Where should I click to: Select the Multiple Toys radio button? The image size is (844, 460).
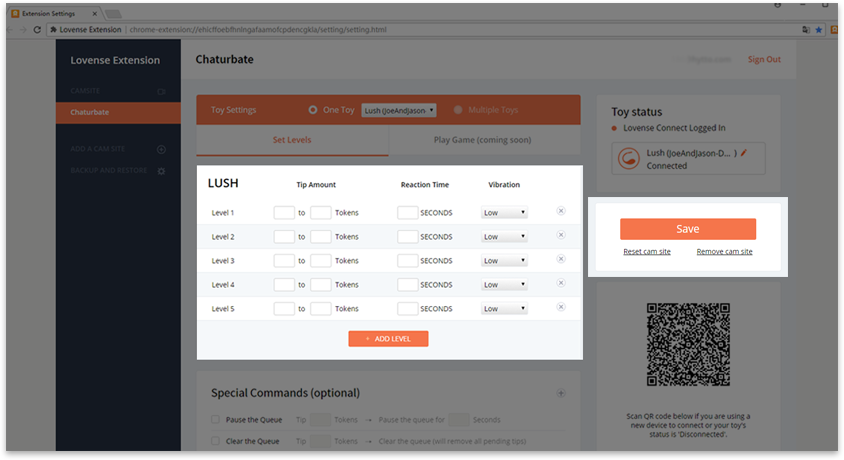(458, 110)
